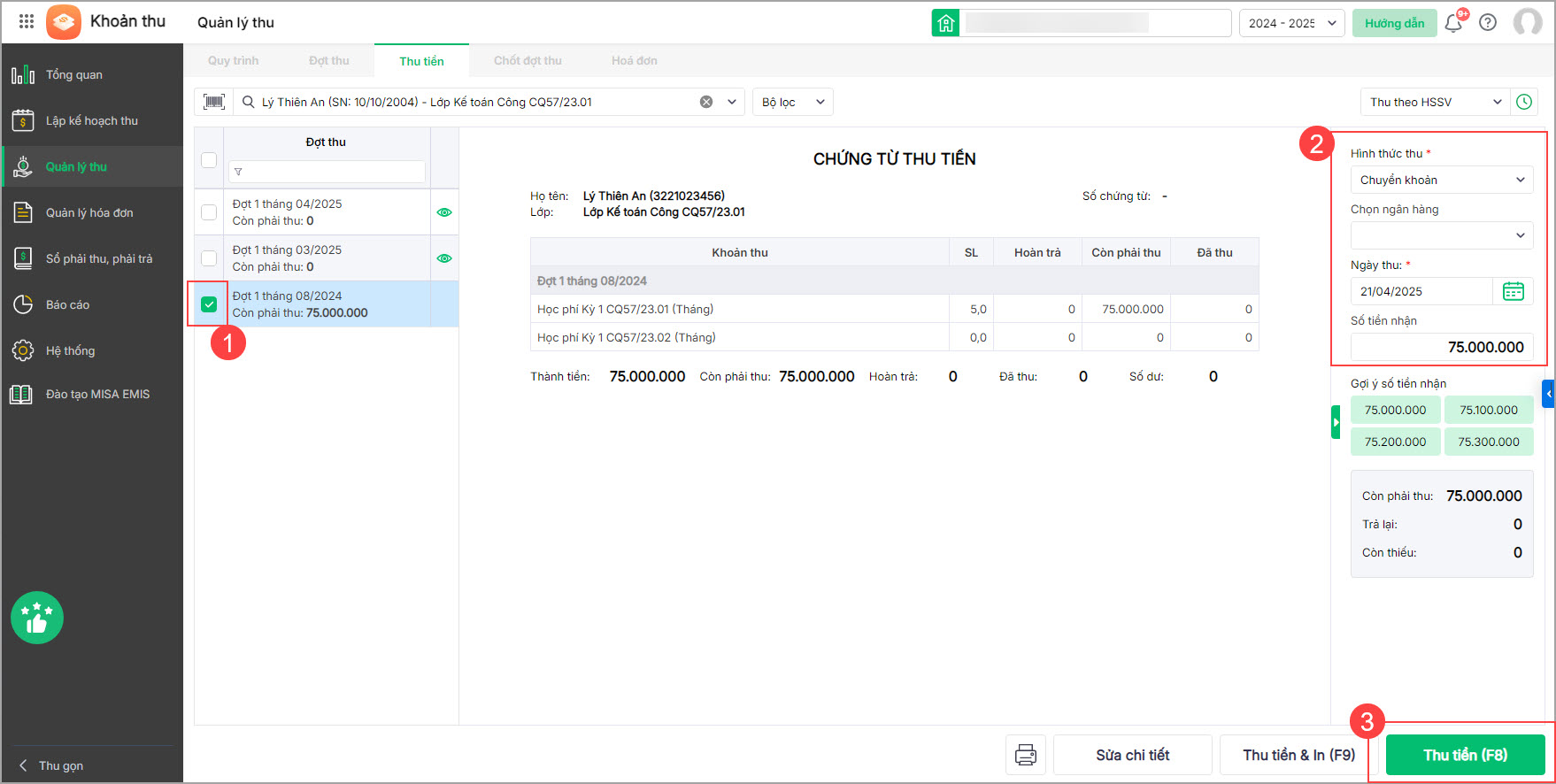Click the Ngày thu date field
Image resolution: width=1556 pixels, height=784 pixels.
pos(1421,291)
